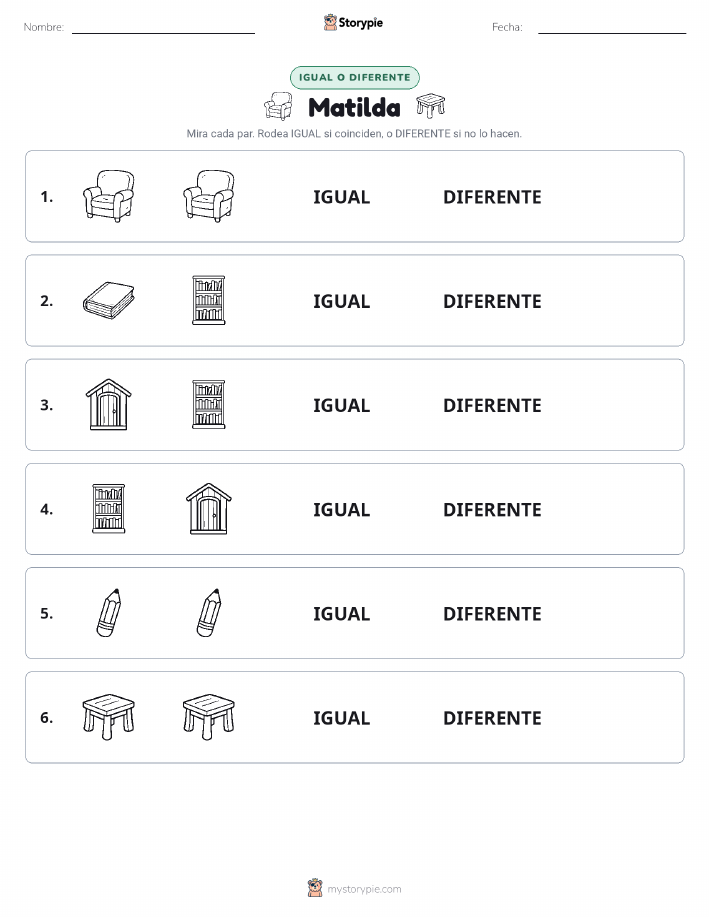Click the bookshelf image in row 2

[x=209, y=300]
